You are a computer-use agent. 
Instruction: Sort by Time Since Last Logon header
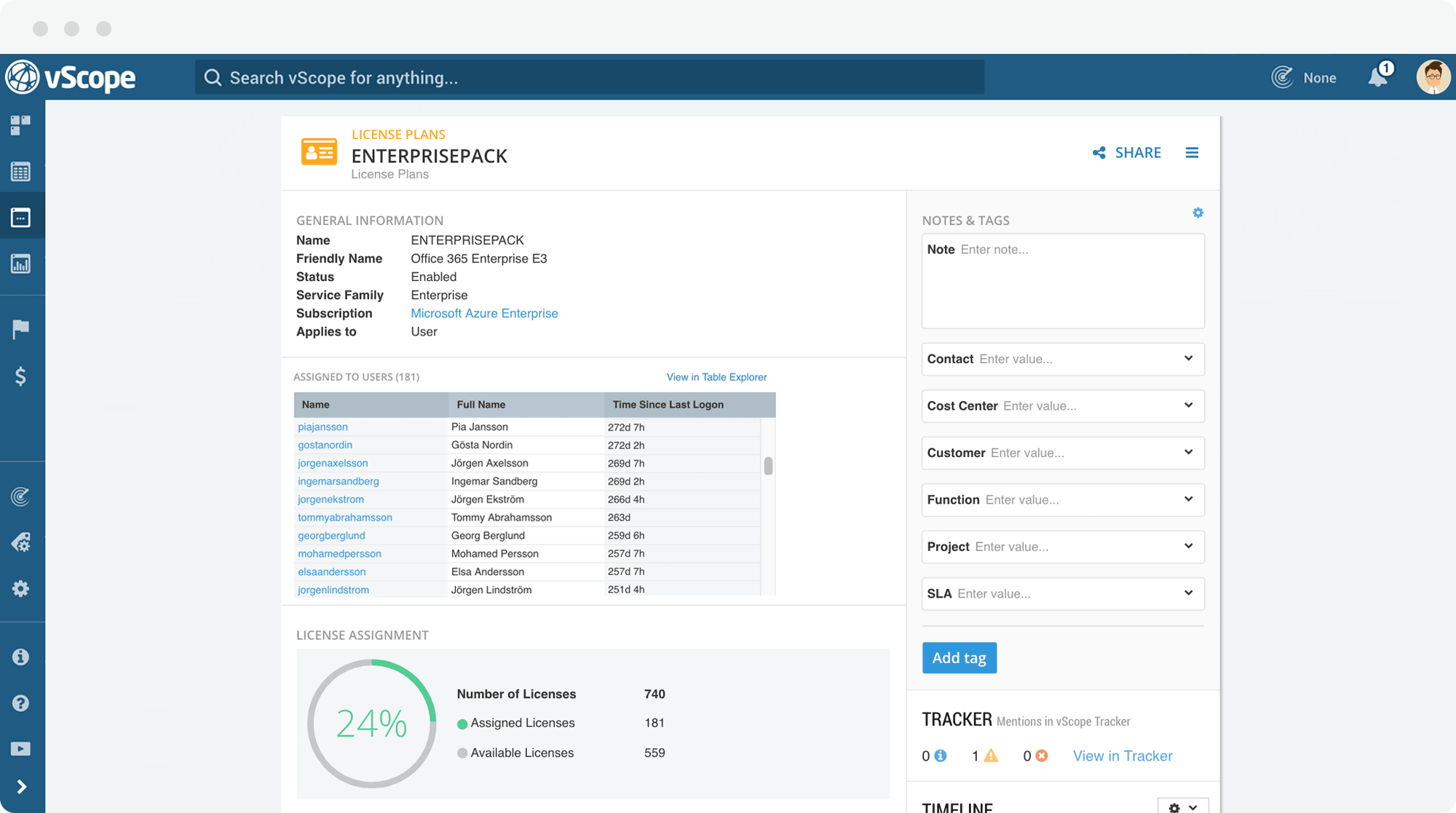tap(689, 405)
